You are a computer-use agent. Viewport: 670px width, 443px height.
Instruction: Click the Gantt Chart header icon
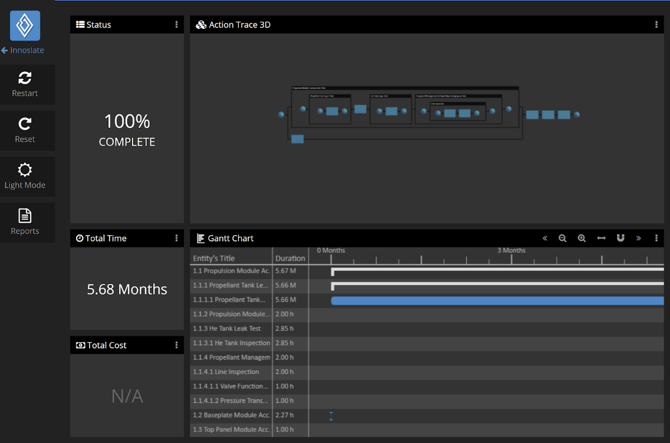click(200, 238)
